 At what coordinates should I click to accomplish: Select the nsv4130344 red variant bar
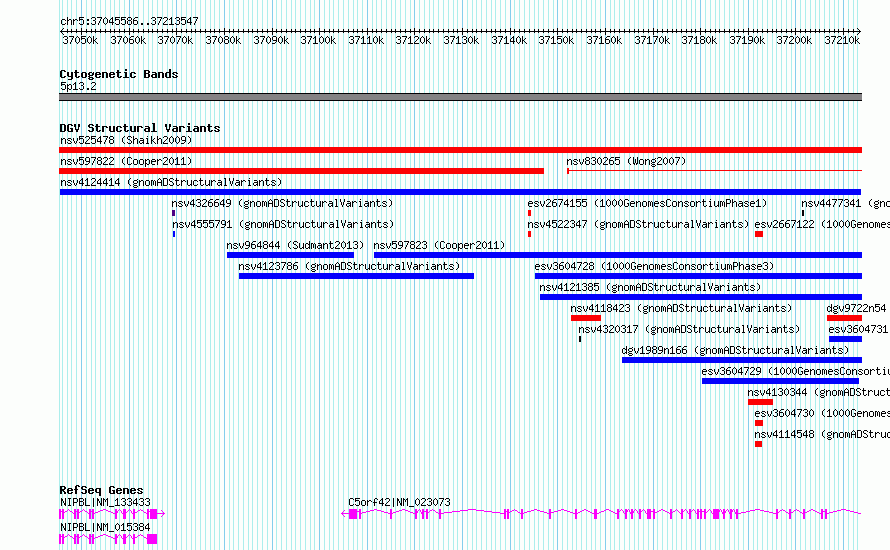pyautogui.click(x=760, y=402)
